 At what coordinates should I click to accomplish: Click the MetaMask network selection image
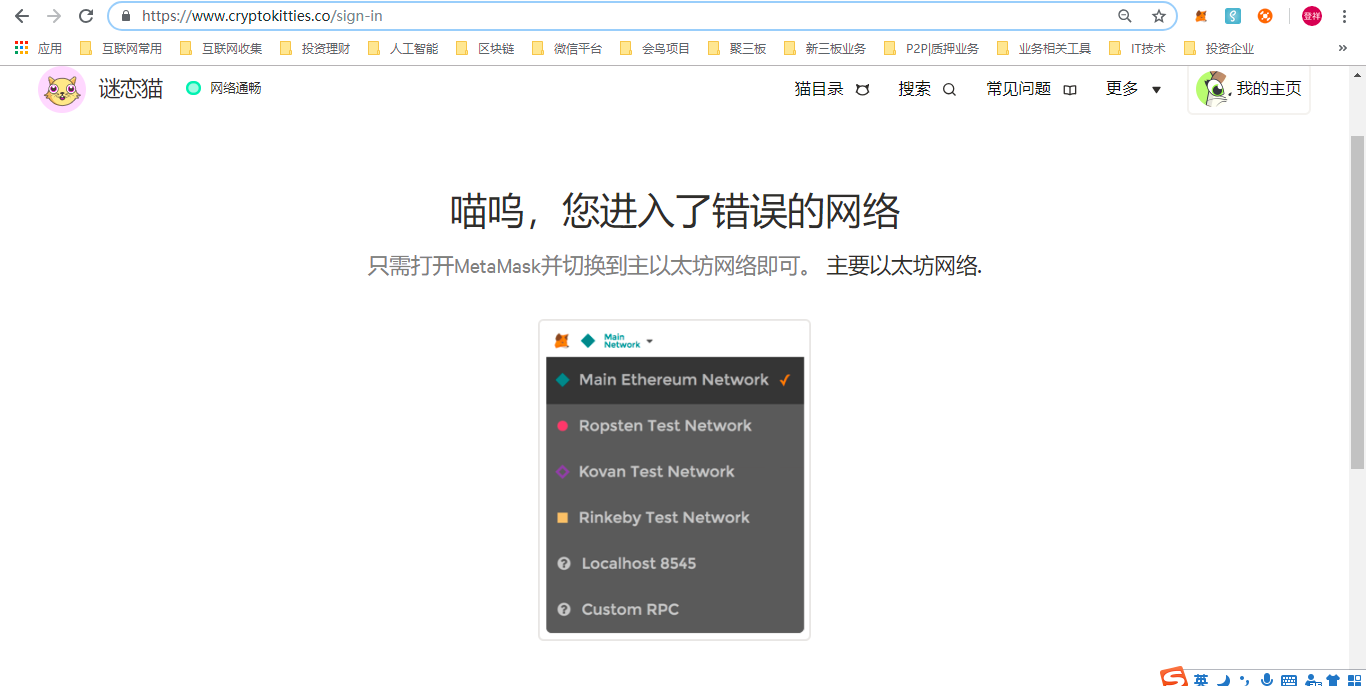674,480
